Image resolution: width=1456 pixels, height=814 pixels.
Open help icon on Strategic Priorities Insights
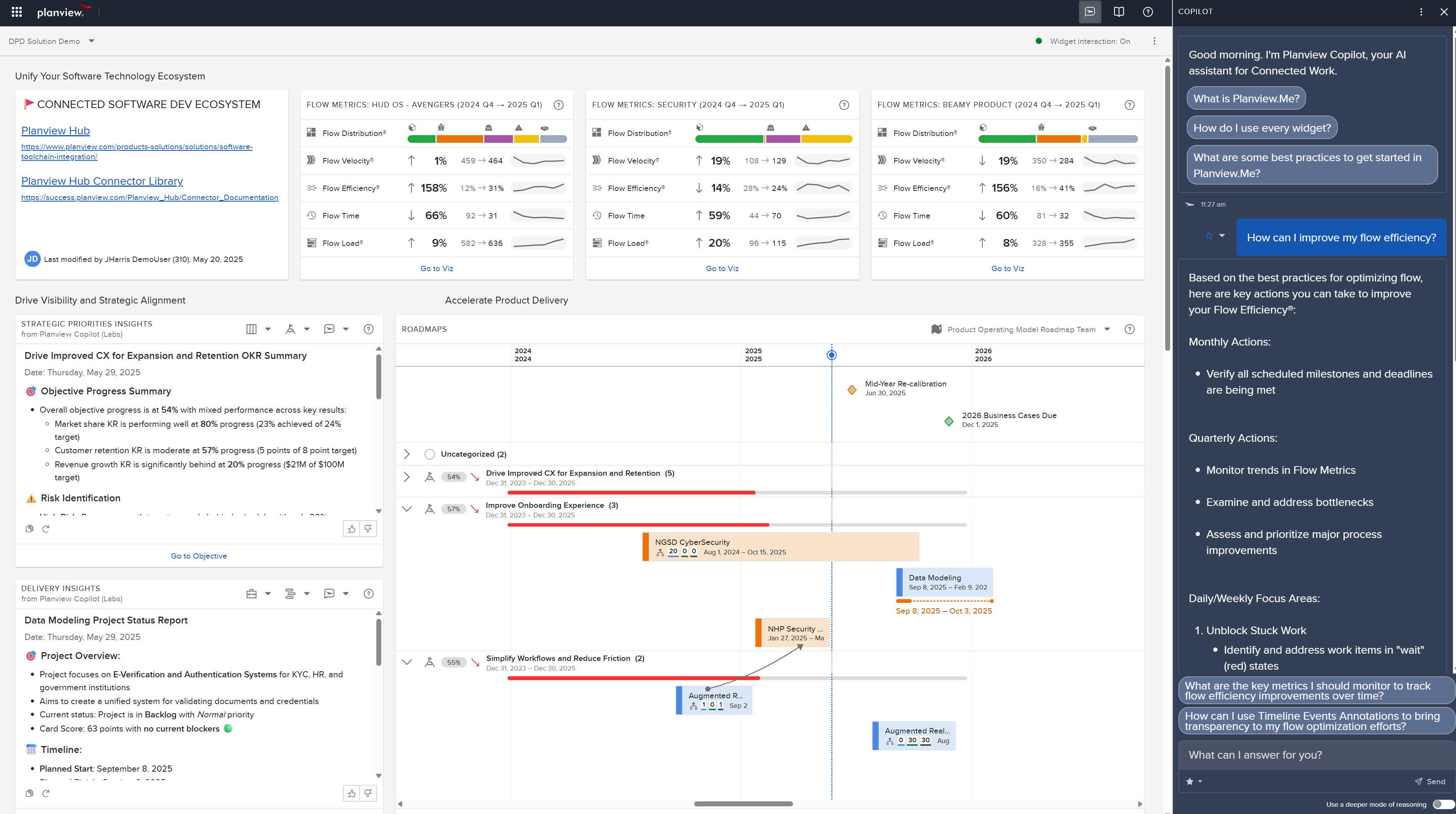(x=369, y=329)
